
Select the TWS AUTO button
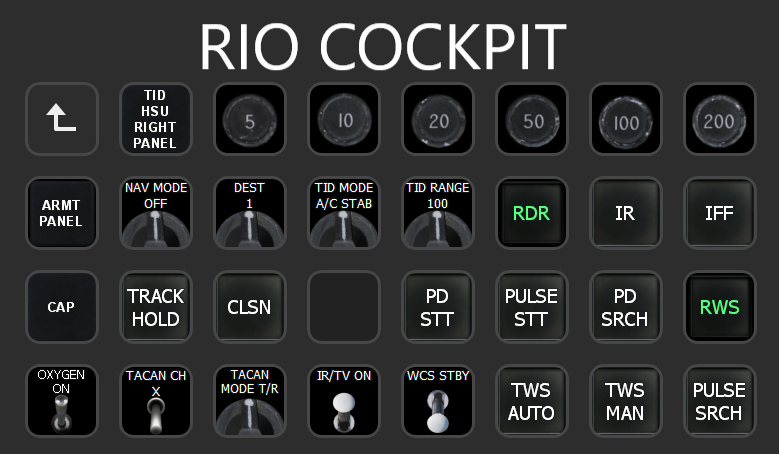tap(532, 401)
